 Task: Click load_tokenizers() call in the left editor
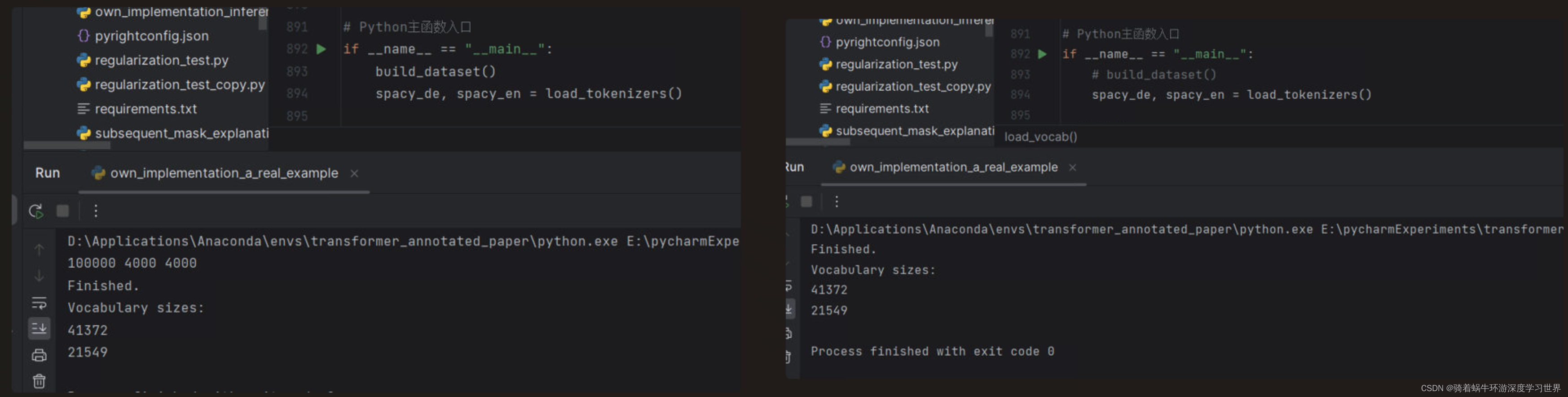[x=613, y=94]
